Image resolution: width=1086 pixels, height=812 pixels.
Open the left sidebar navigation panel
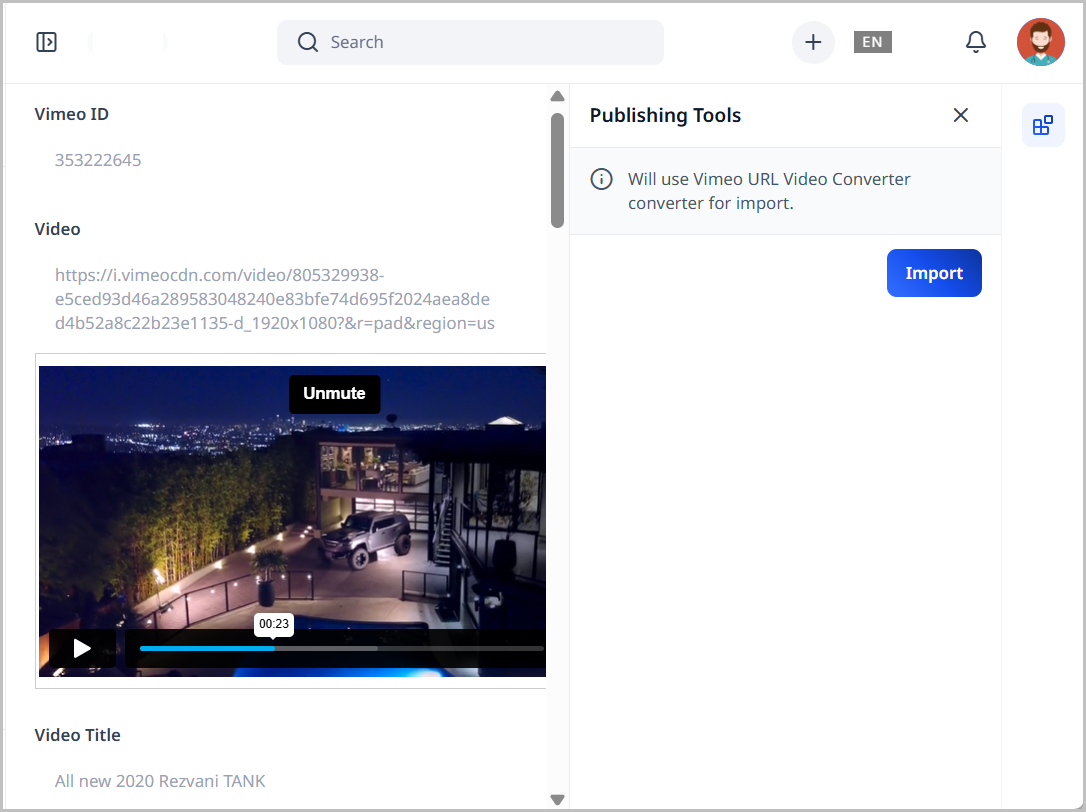(46, 42)
